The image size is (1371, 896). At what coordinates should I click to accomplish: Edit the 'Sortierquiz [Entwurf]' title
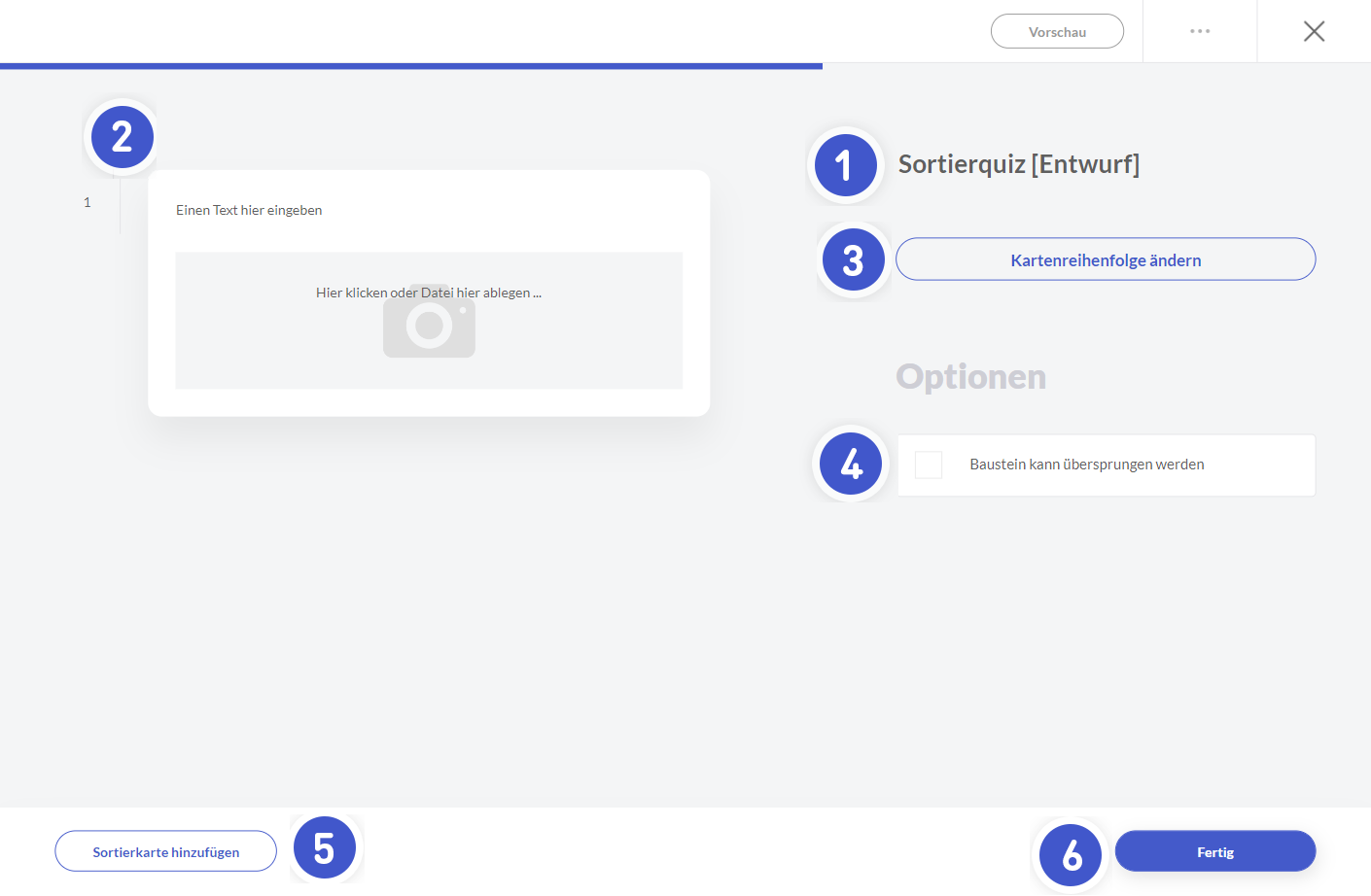coord(1018,164)
